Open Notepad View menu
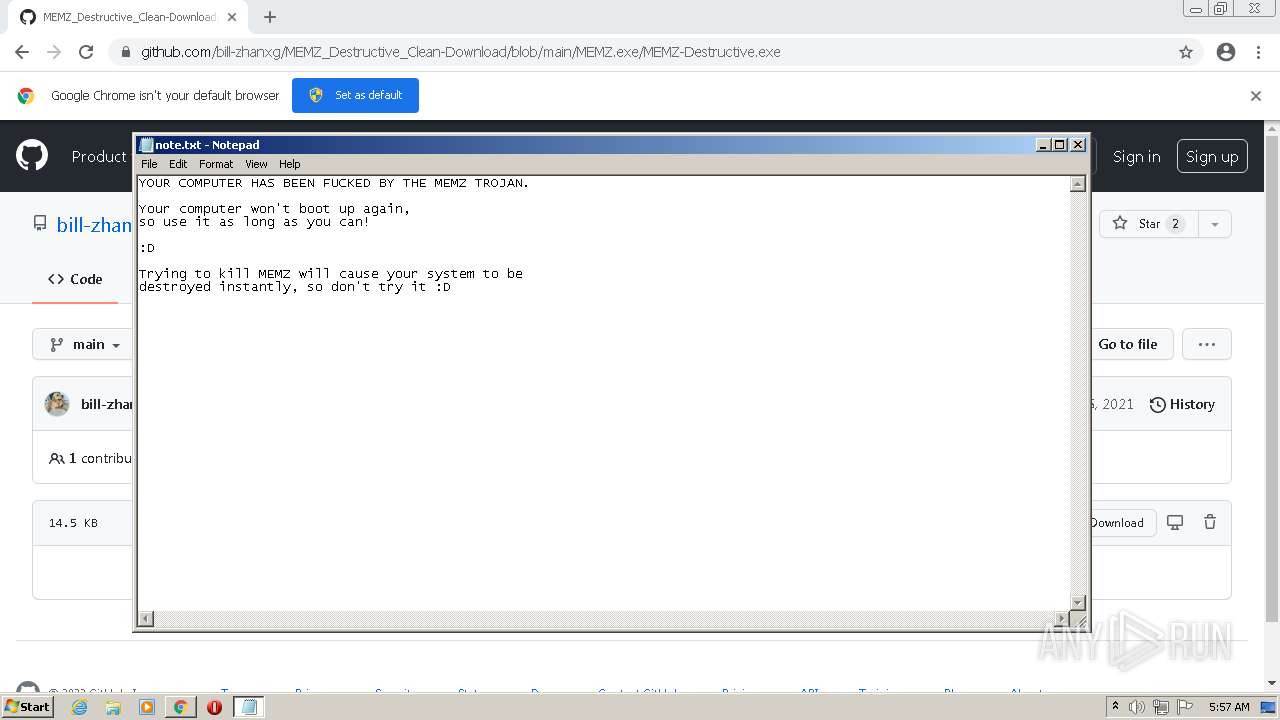The height and width of the screenshot is (720, 1280). (x=256, y=164)
